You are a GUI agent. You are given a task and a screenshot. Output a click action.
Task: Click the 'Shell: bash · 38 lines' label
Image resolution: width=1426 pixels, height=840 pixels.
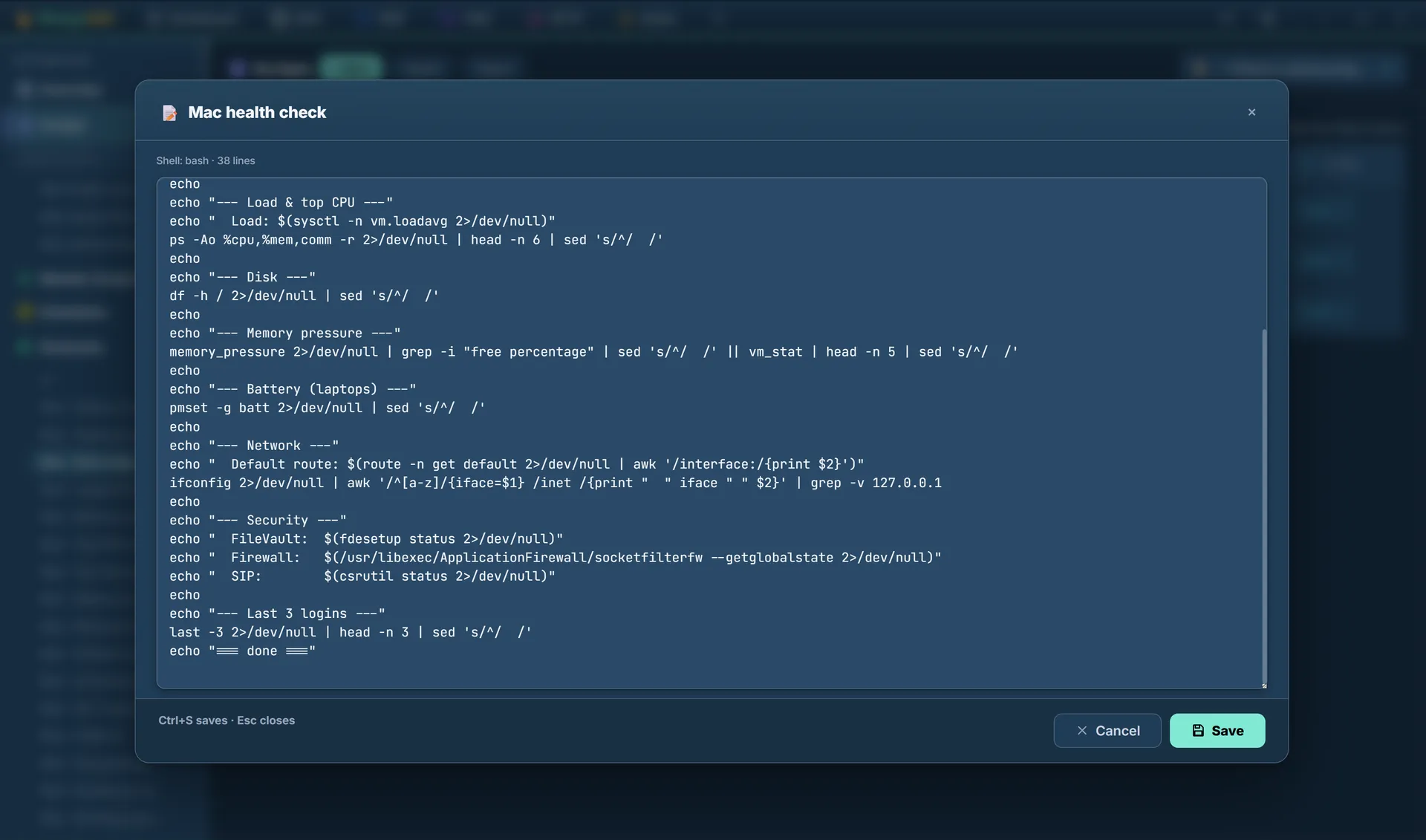pos(206,160)
